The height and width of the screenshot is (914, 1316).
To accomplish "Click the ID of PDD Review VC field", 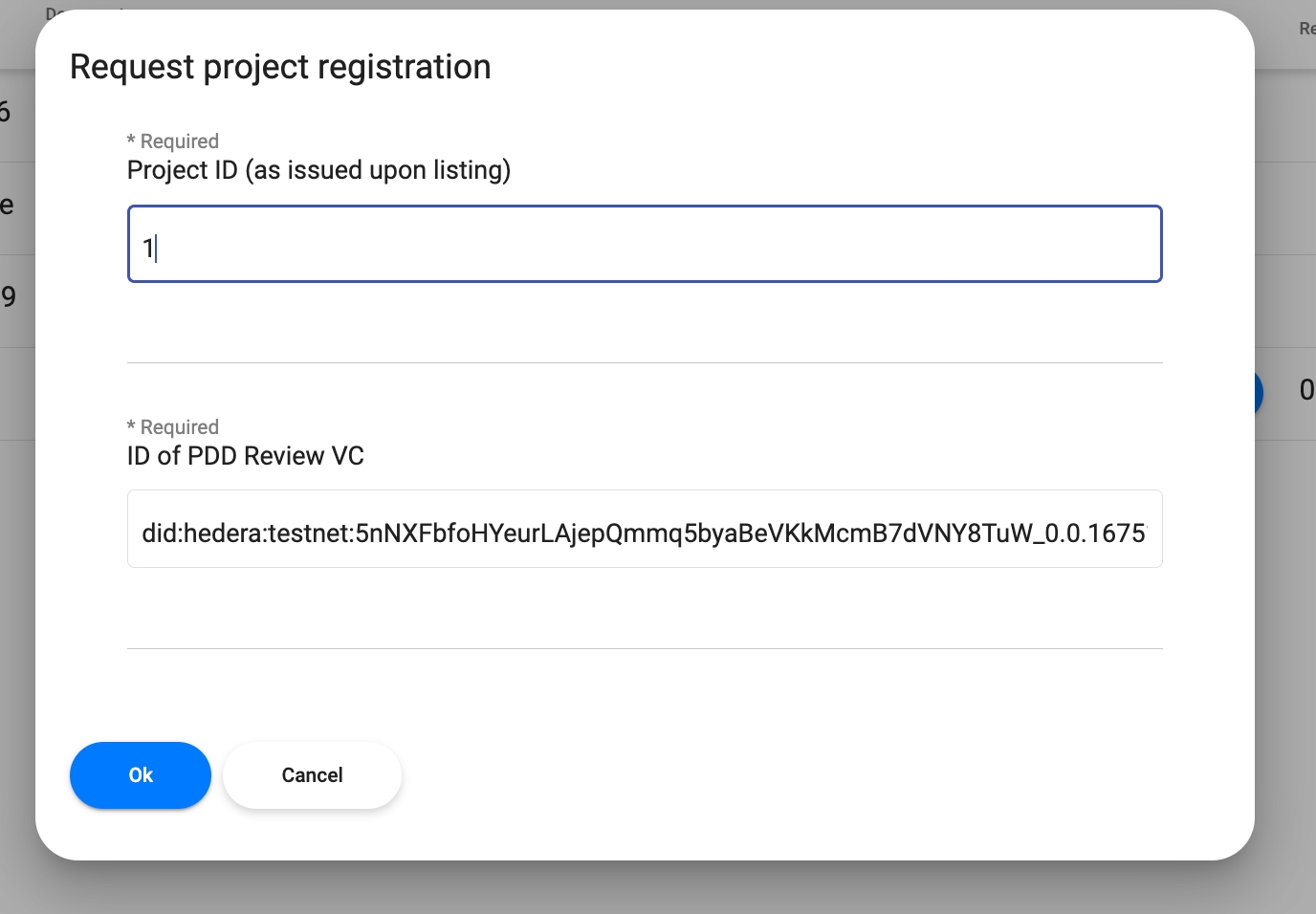I will [x=645, y=529].
